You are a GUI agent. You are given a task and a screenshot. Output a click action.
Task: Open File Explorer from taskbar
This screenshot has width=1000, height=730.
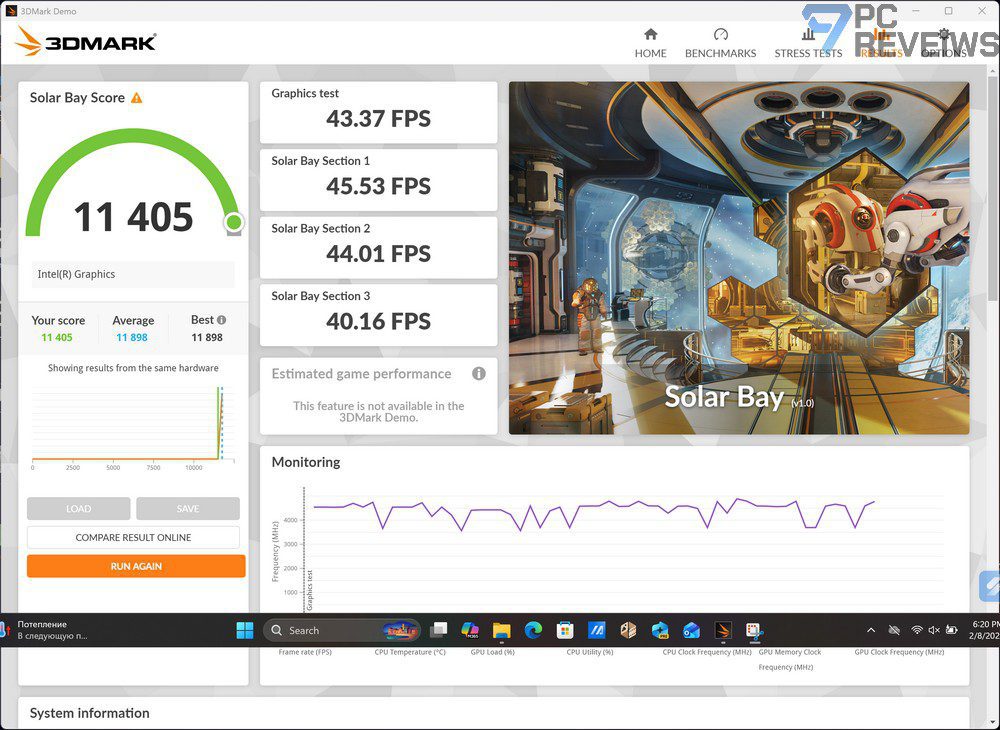point(501,631)
